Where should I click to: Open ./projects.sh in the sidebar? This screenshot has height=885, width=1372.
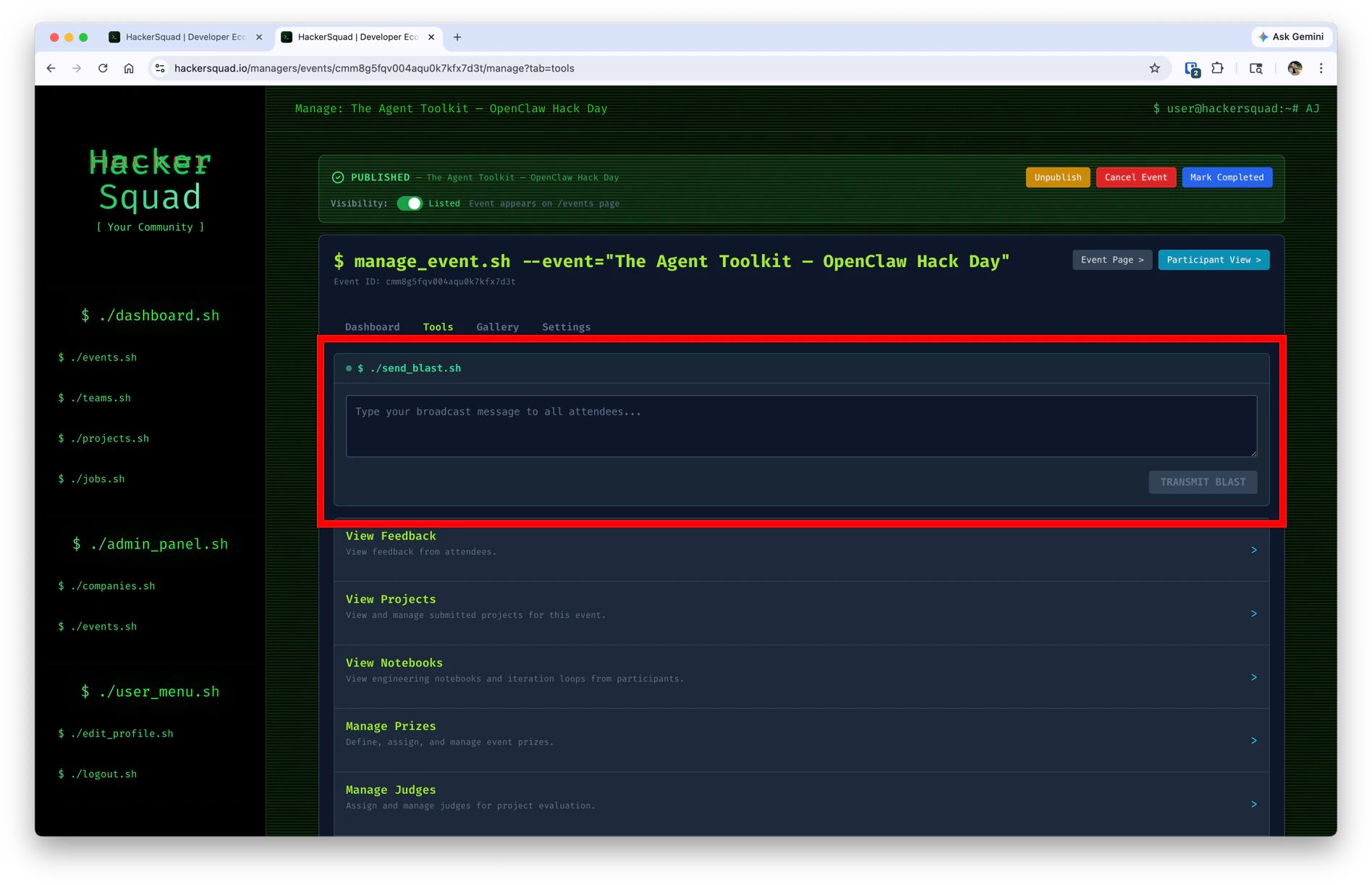(x=103, y=439)
